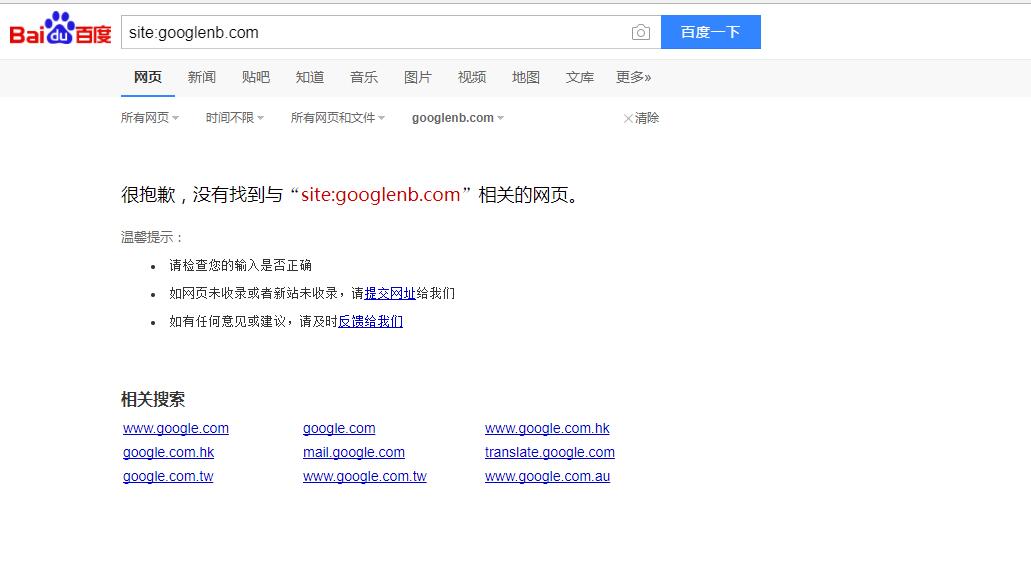Expand the 时间不限 time filter
This screenshot has width=1031, height=583.
point(235,118)
